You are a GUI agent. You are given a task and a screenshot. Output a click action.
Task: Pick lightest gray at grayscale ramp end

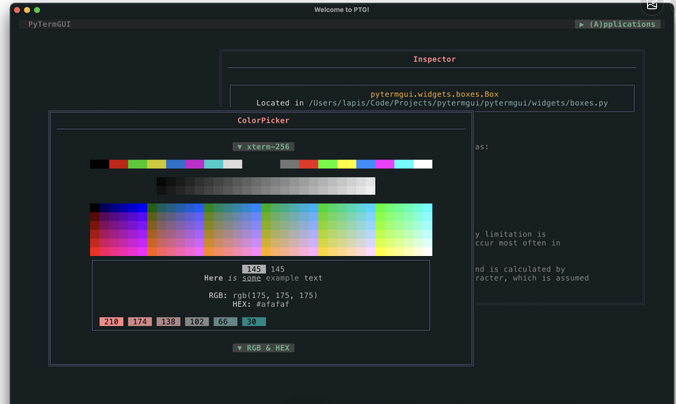point(369,186)
